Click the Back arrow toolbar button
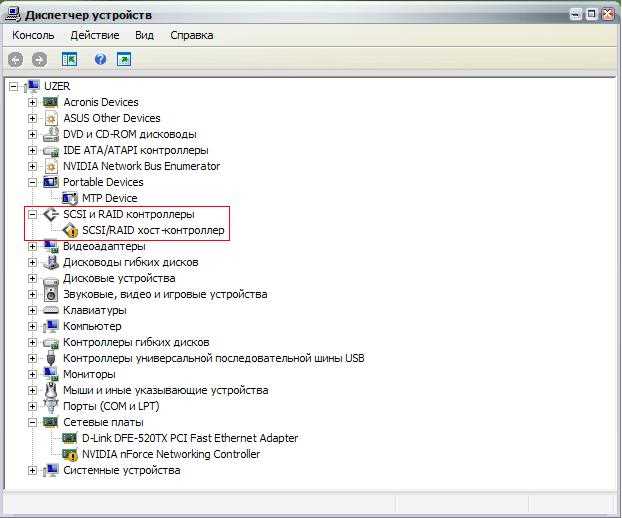 coord(15,60)
